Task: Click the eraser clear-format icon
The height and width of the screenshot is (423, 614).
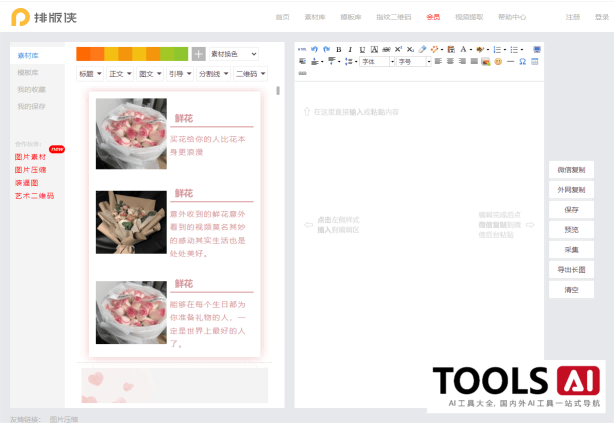Action: click(x=422, y=49)
